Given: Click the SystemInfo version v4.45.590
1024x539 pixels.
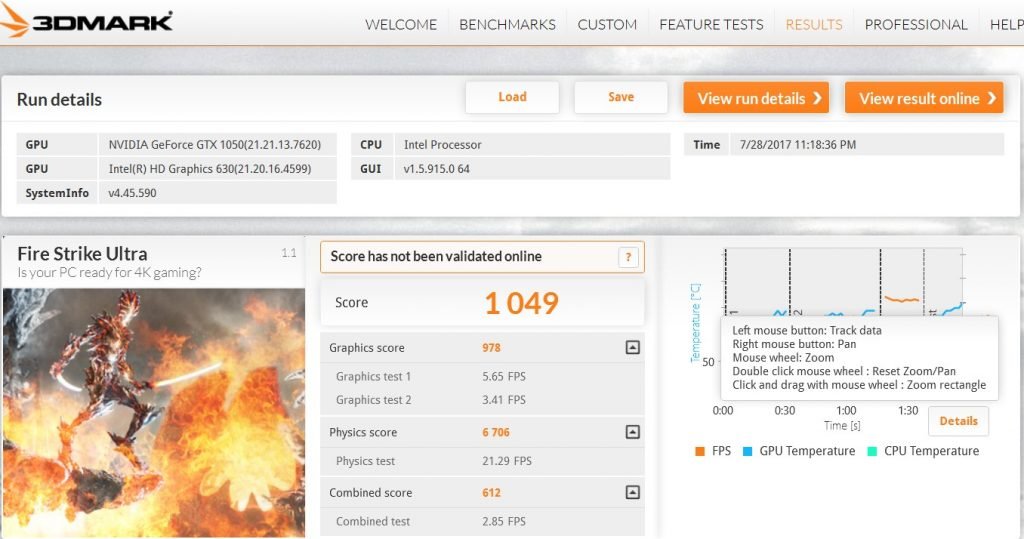Looking at the screenshot, I should pos(132,193).
